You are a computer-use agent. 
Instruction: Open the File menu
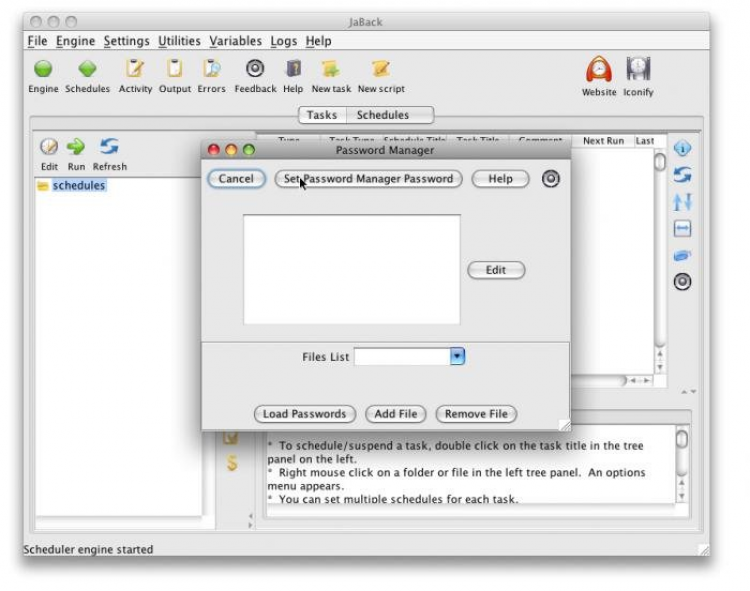click(x=37, y=41)
